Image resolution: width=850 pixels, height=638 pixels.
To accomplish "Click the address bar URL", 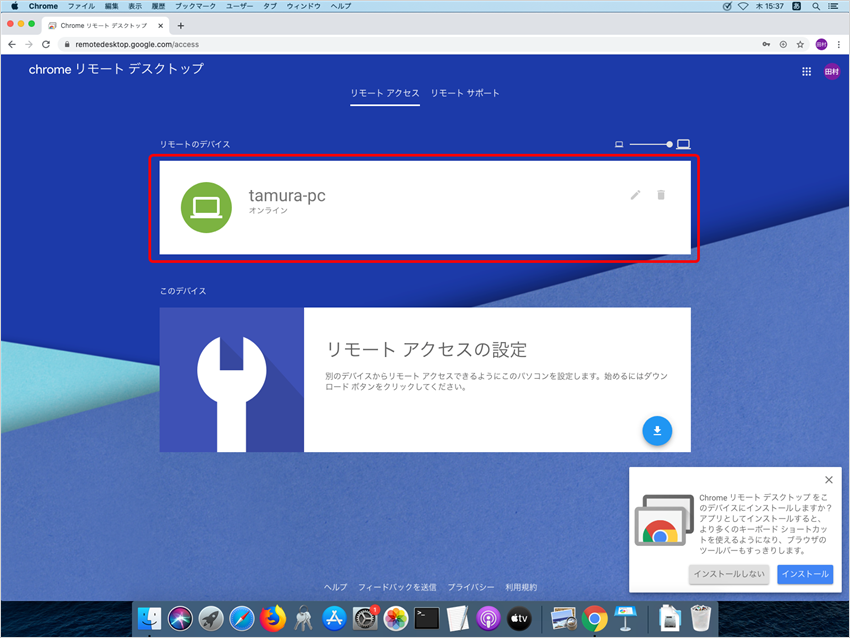I will pyautogui.click(x=137, y=44).
